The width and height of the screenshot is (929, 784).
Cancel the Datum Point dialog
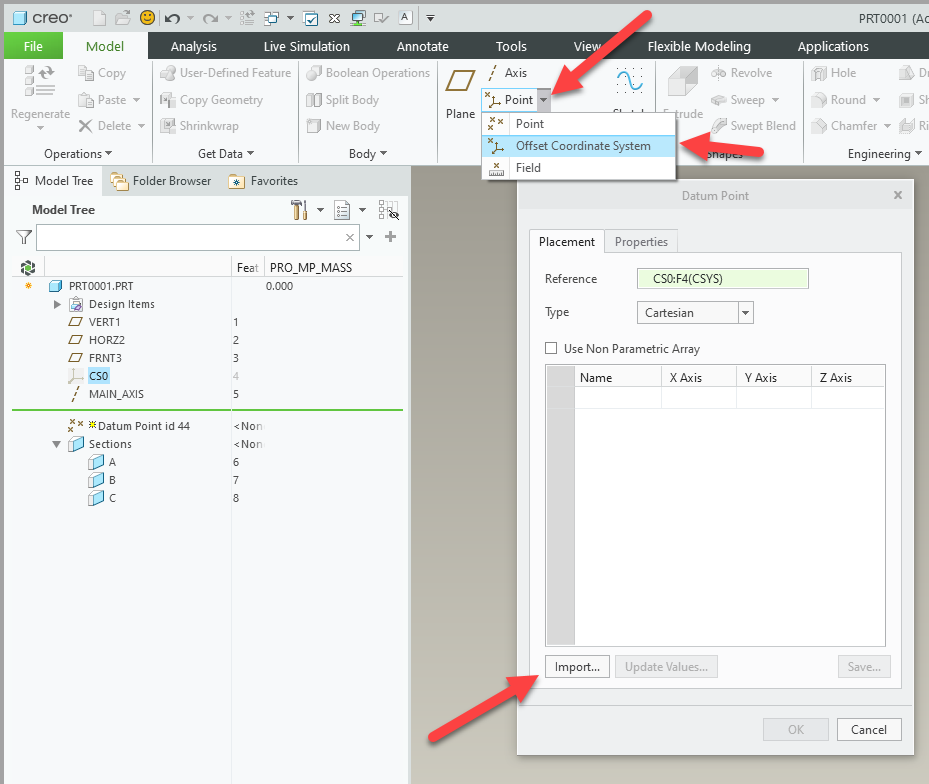868,729
